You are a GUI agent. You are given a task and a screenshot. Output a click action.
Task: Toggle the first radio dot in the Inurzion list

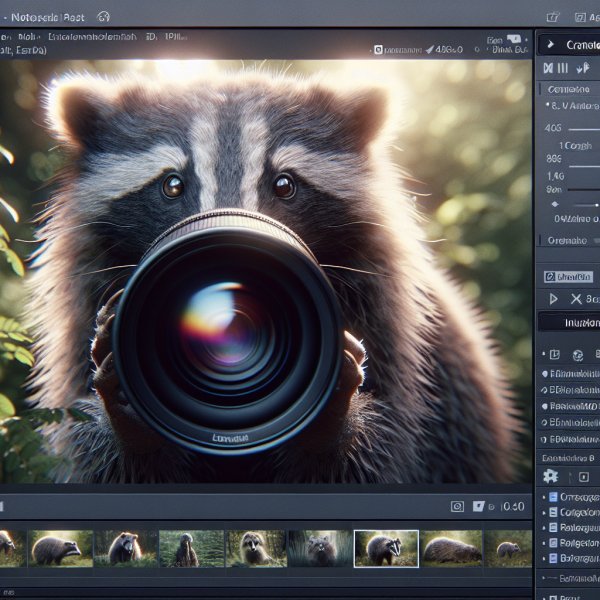pos(544,373)
